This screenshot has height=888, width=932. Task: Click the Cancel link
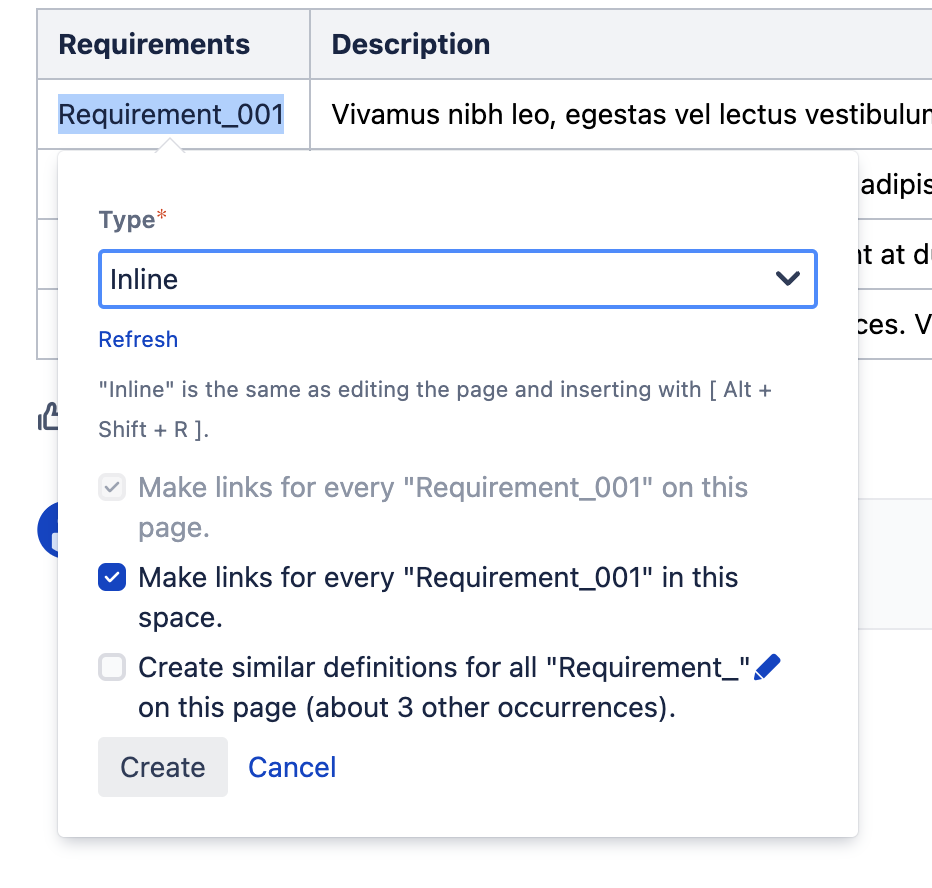pyautogui.click(x=292, y=767)
